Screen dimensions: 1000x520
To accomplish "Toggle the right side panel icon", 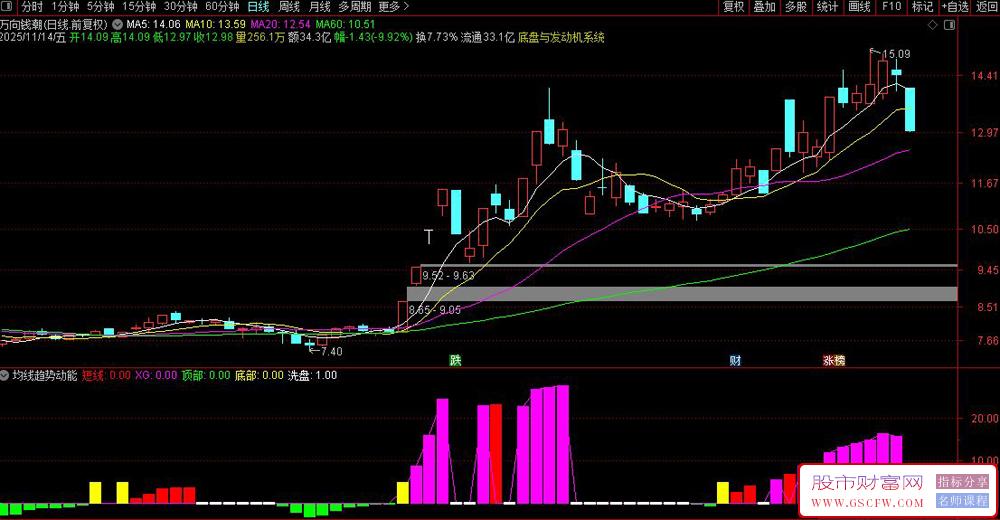I will [x=950, y=25].
